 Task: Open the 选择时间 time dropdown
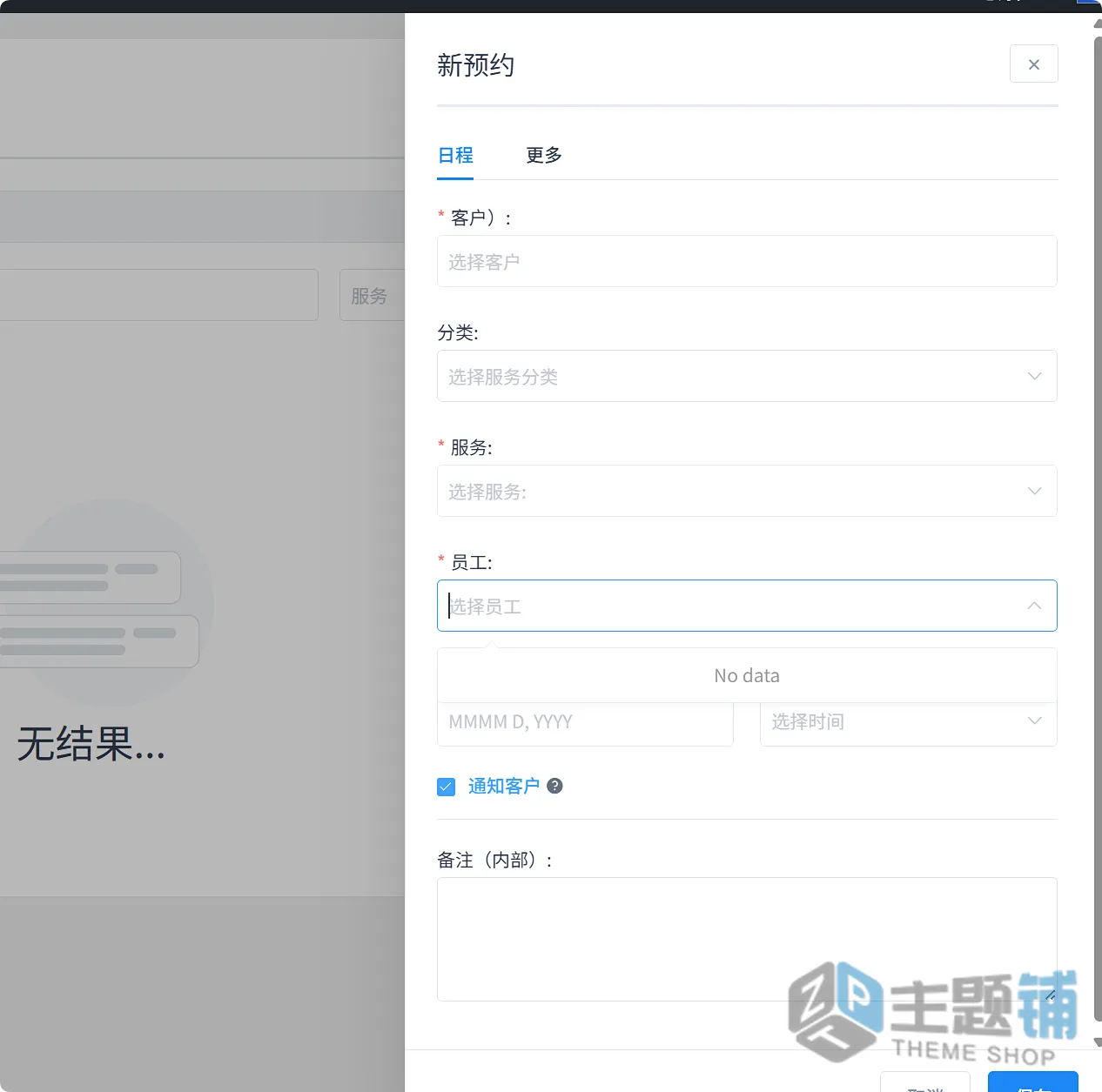pyautogui.click(x=909, y=721)
